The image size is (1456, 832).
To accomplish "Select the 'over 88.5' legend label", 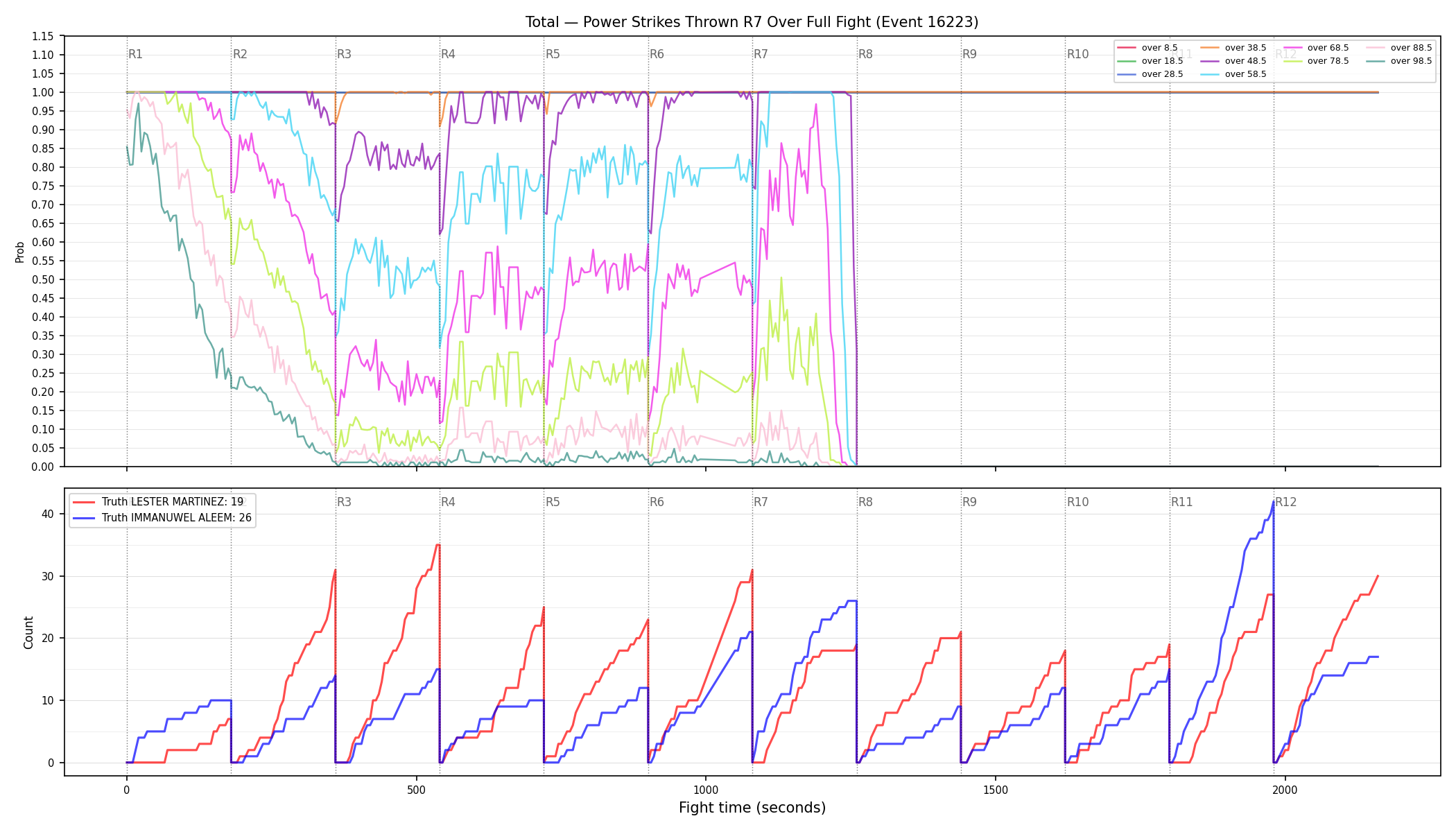I will 1411,48.
